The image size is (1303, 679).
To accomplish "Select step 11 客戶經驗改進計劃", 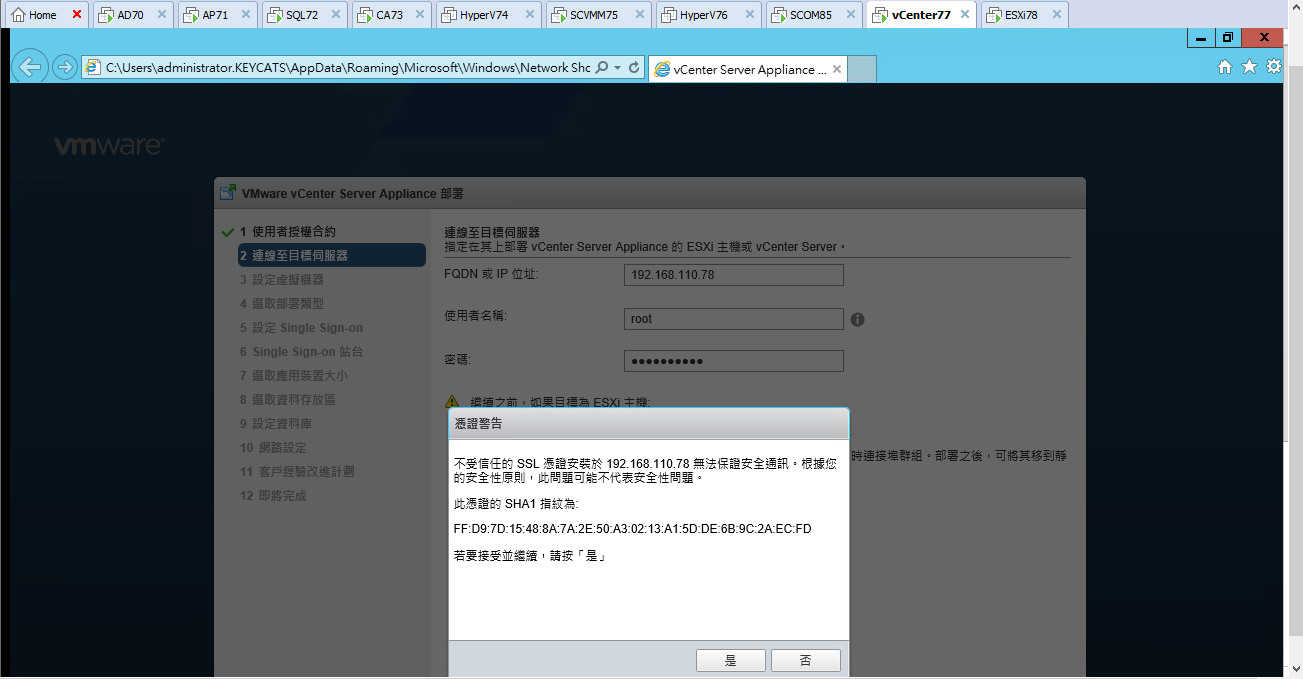I will [x=297, y=471].
